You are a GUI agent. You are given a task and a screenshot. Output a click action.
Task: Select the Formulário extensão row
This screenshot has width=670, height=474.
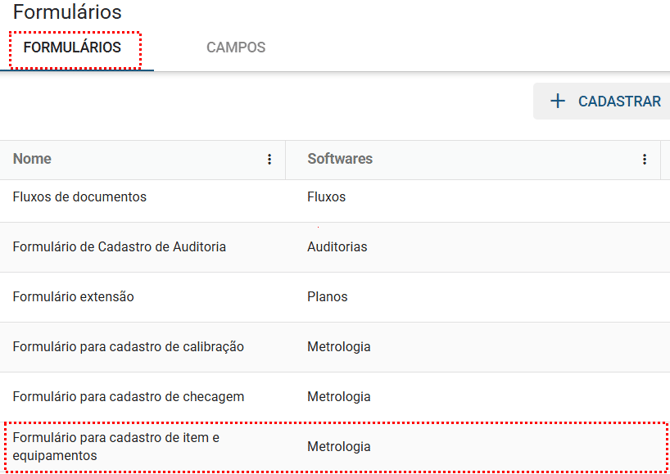coord(73,297)
